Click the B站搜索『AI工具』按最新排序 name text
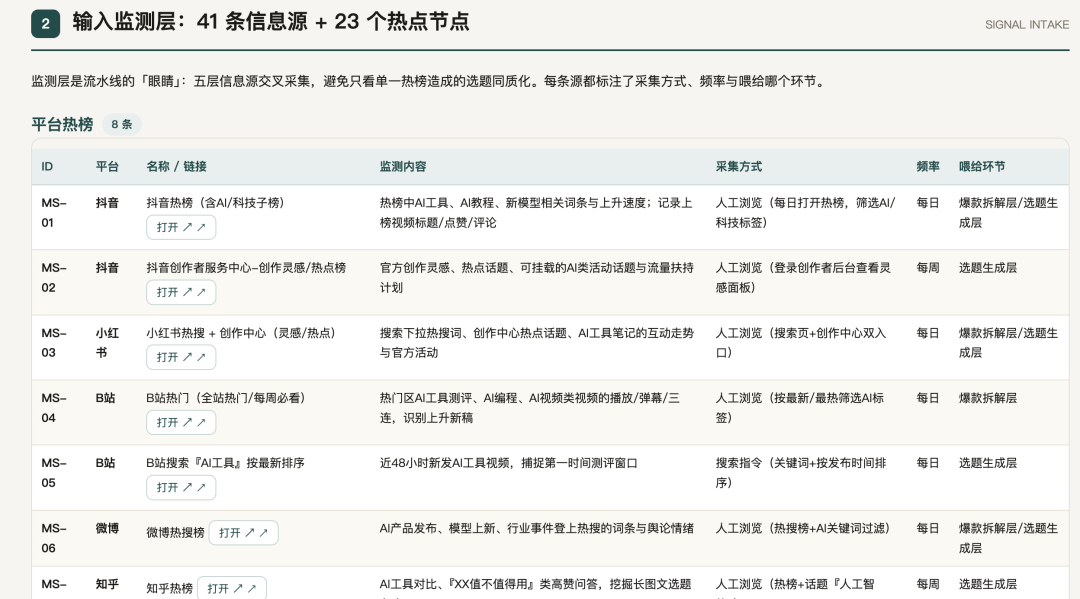The width and height of the screenshot is (1080, 599). [x=225, y=463]
